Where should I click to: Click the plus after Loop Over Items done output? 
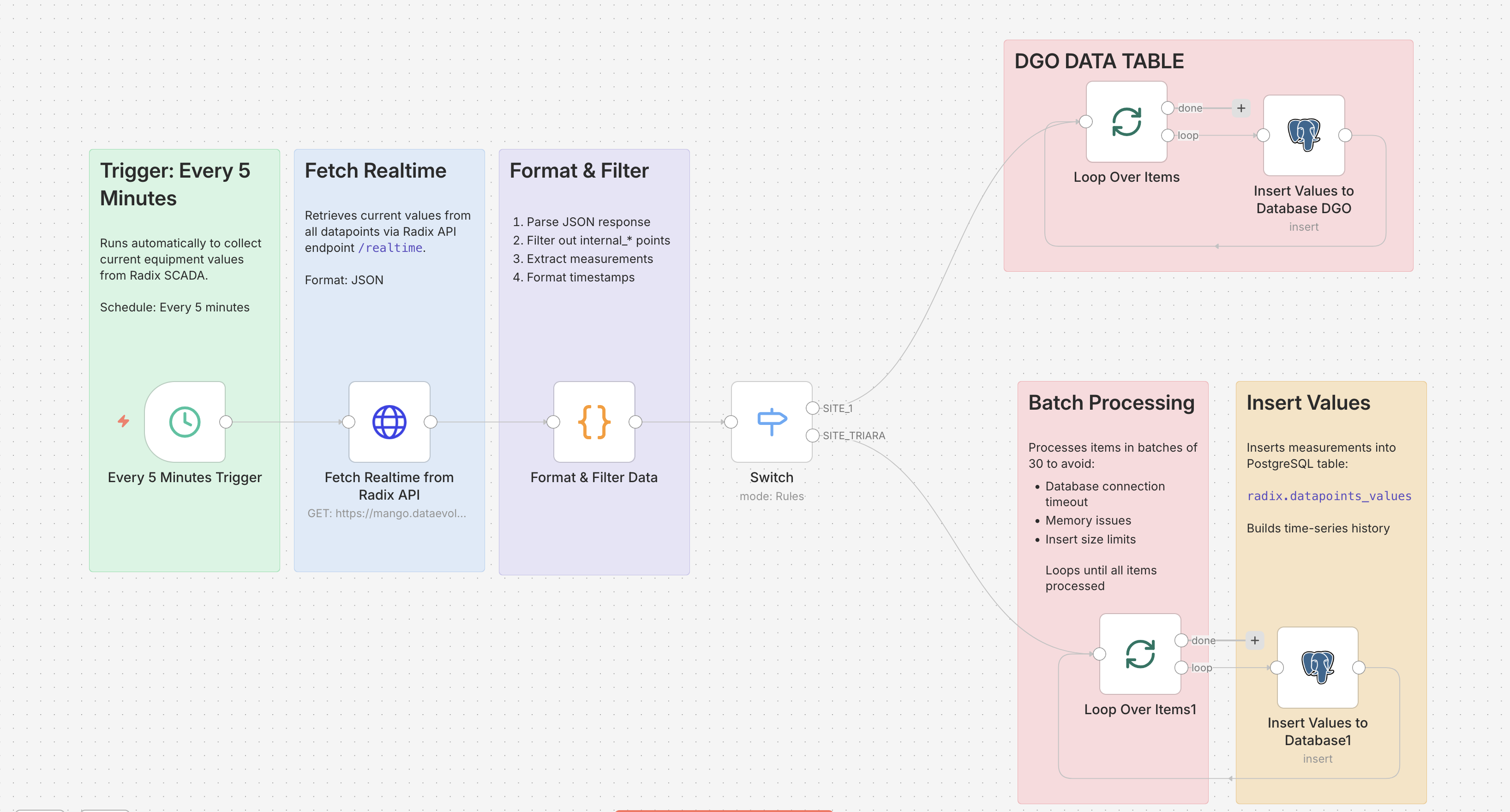[x=1241, y=108]
